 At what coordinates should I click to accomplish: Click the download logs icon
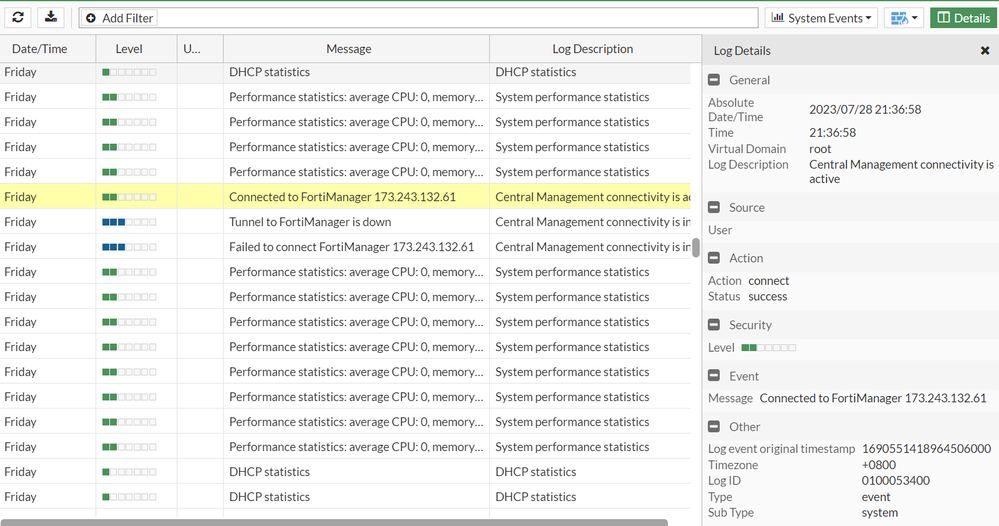(x=51, y=18)
